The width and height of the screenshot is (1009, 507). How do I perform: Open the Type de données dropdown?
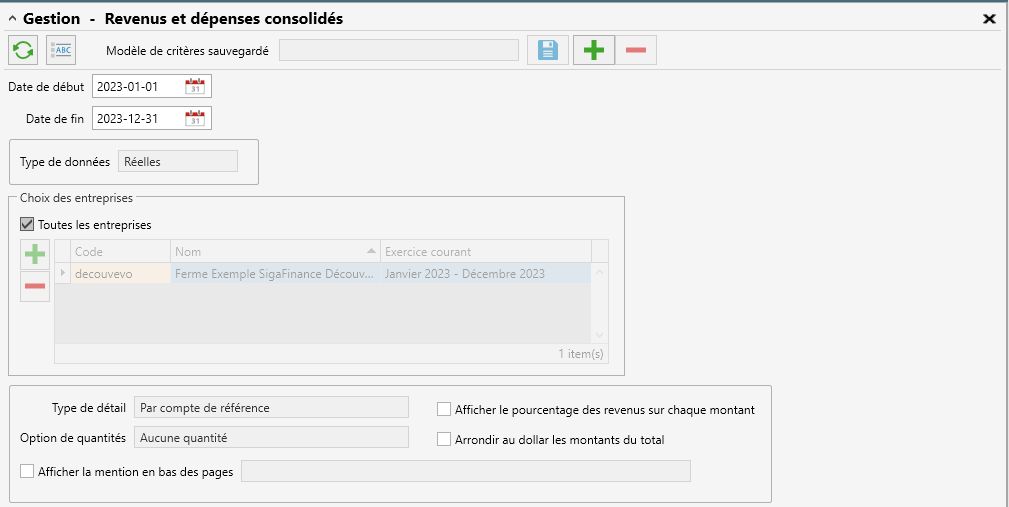[178, 161]
